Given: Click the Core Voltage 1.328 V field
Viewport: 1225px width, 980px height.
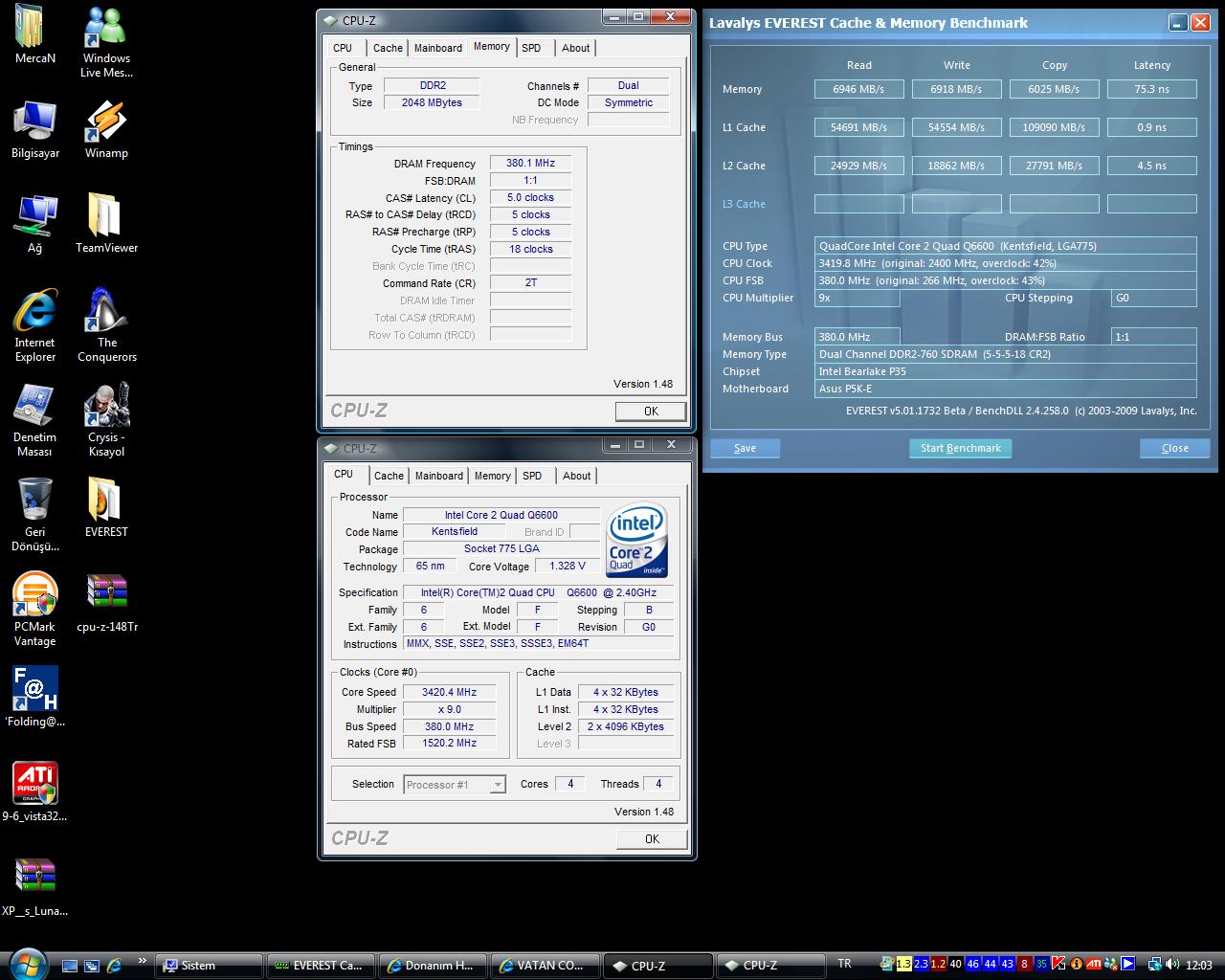Looking at the screenshot, I should pyautogui.click(x=567, y=567).
